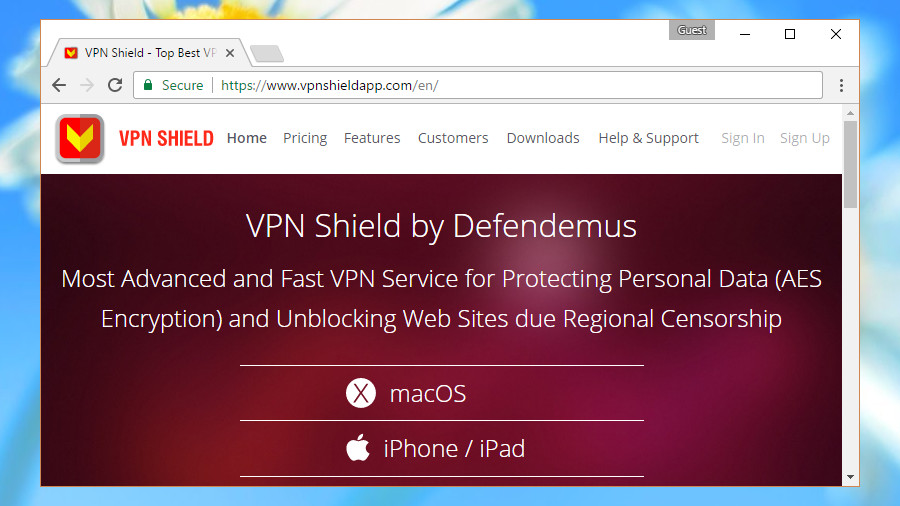Open Help & Support
Image resolution: width=900 pixels, height=506 pixels.
pyautogui.click(x=649, y=138)
